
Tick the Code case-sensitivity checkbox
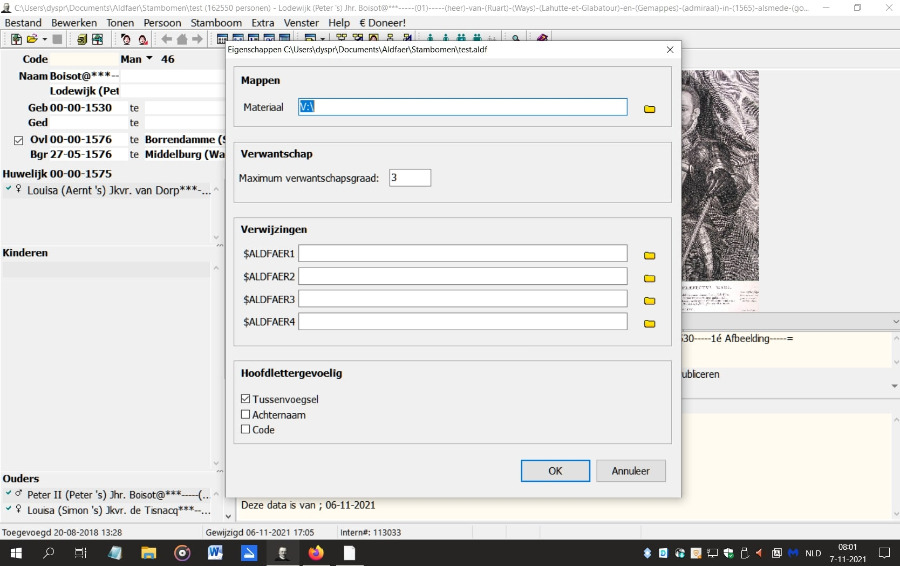pyautogui.click(x=246, y=429)
